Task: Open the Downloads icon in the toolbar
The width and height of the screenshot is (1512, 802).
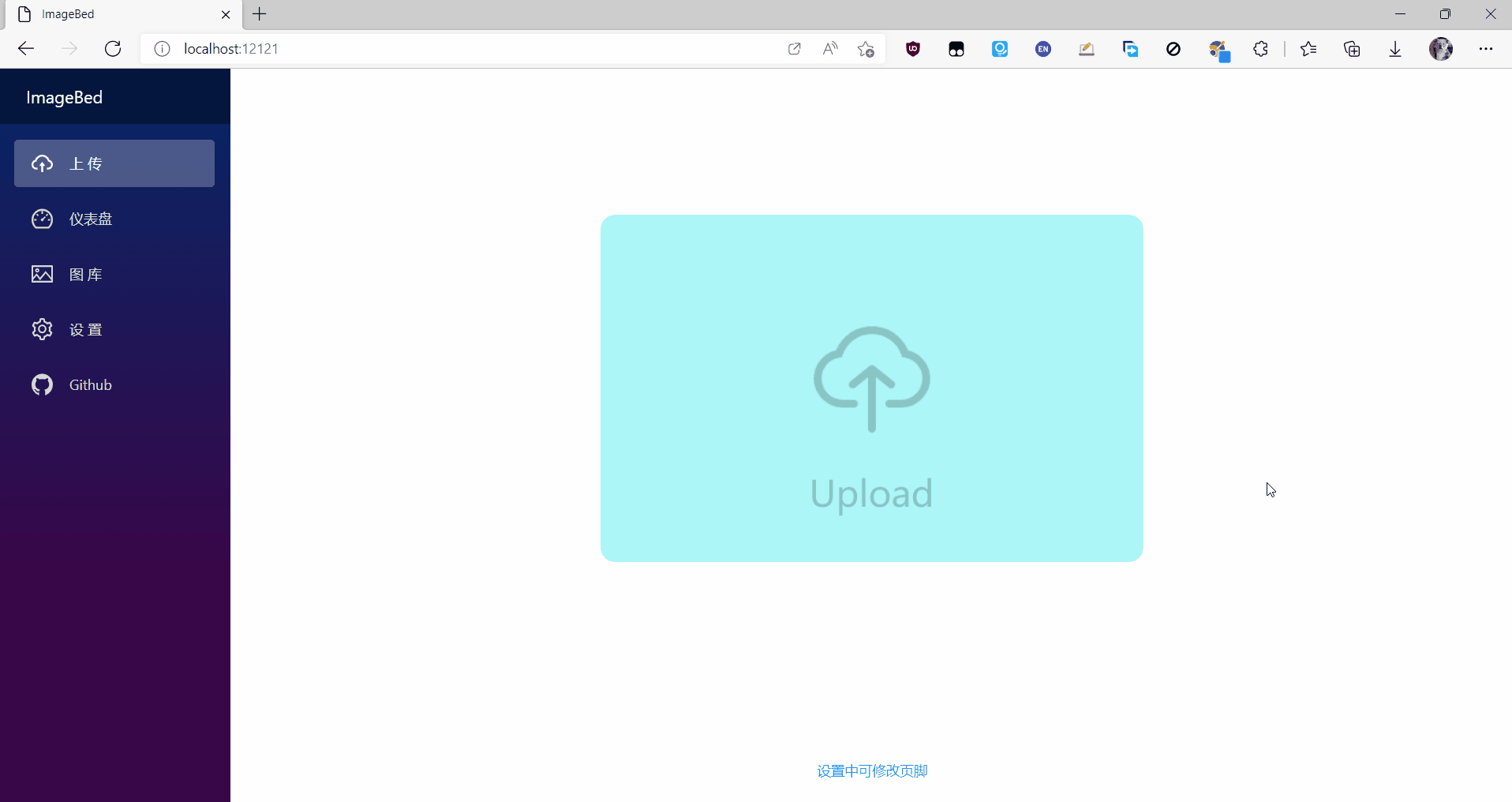Action: click(x=1394, y=48)
